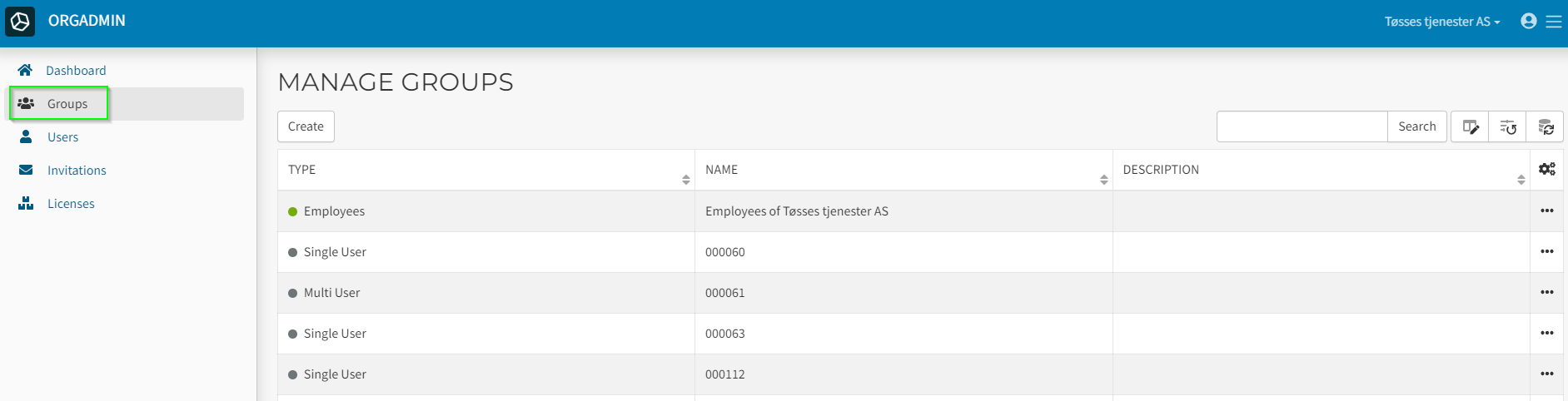Open the hamburger menu in the header
Viewport: 1568px width, 401px height.
tap(1554, 22)
